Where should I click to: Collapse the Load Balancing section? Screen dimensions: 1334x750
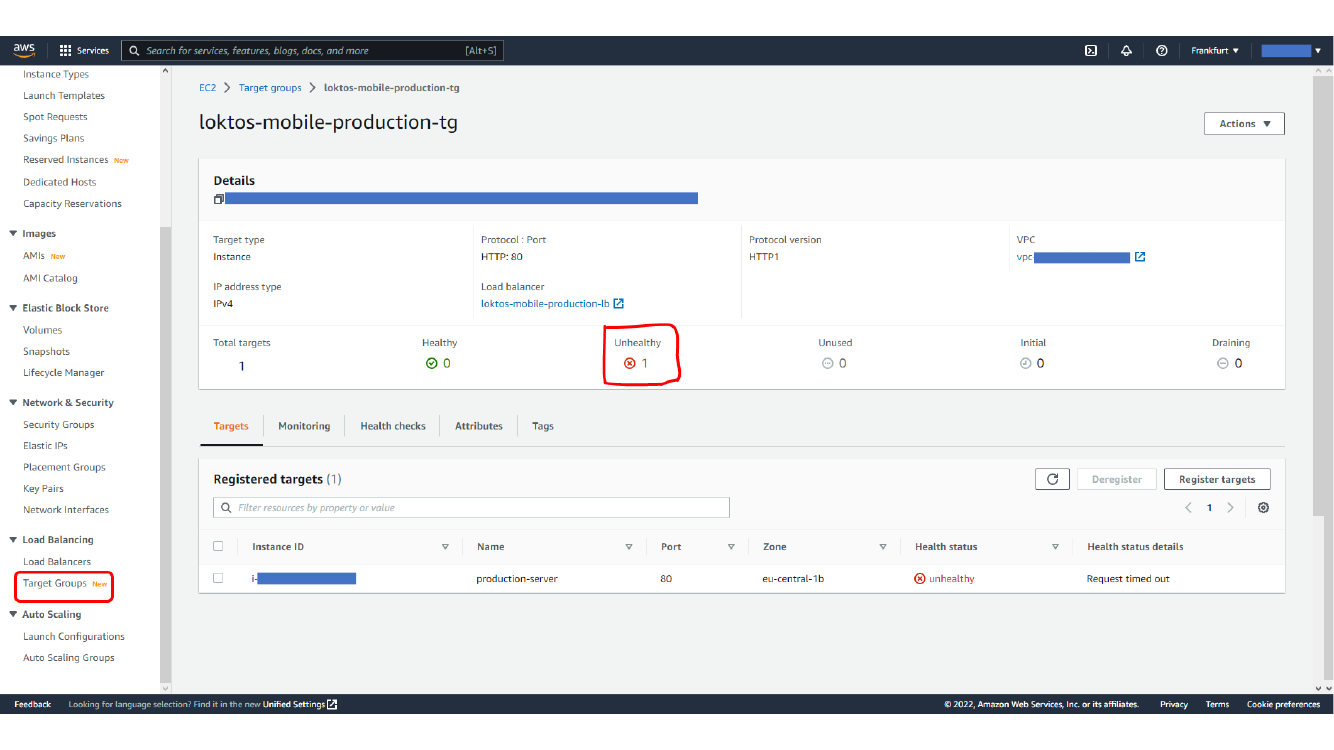pos(13,540)
